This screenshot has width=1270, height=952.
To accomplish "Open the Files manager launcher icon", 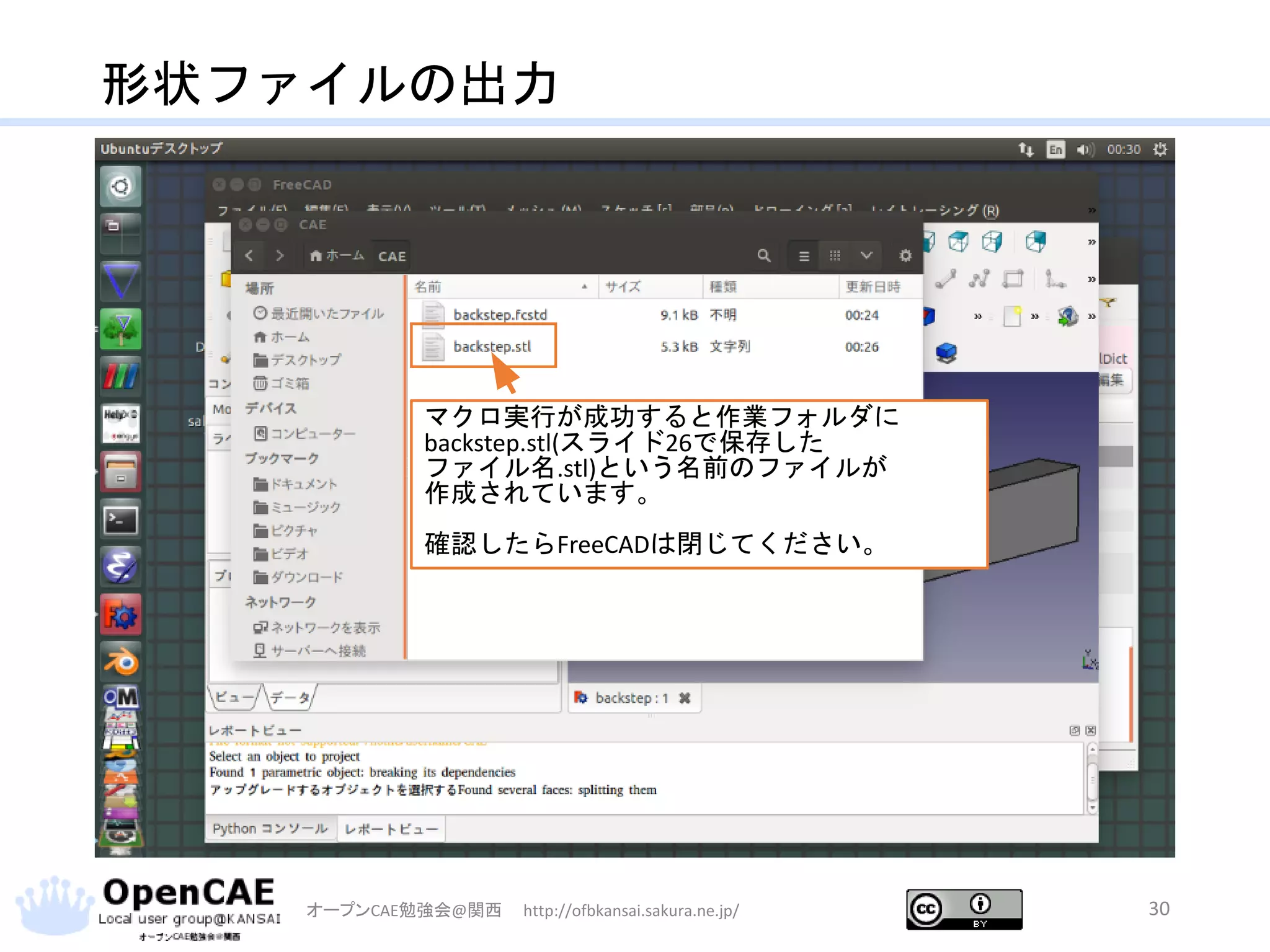I will [x=121, y=472].
